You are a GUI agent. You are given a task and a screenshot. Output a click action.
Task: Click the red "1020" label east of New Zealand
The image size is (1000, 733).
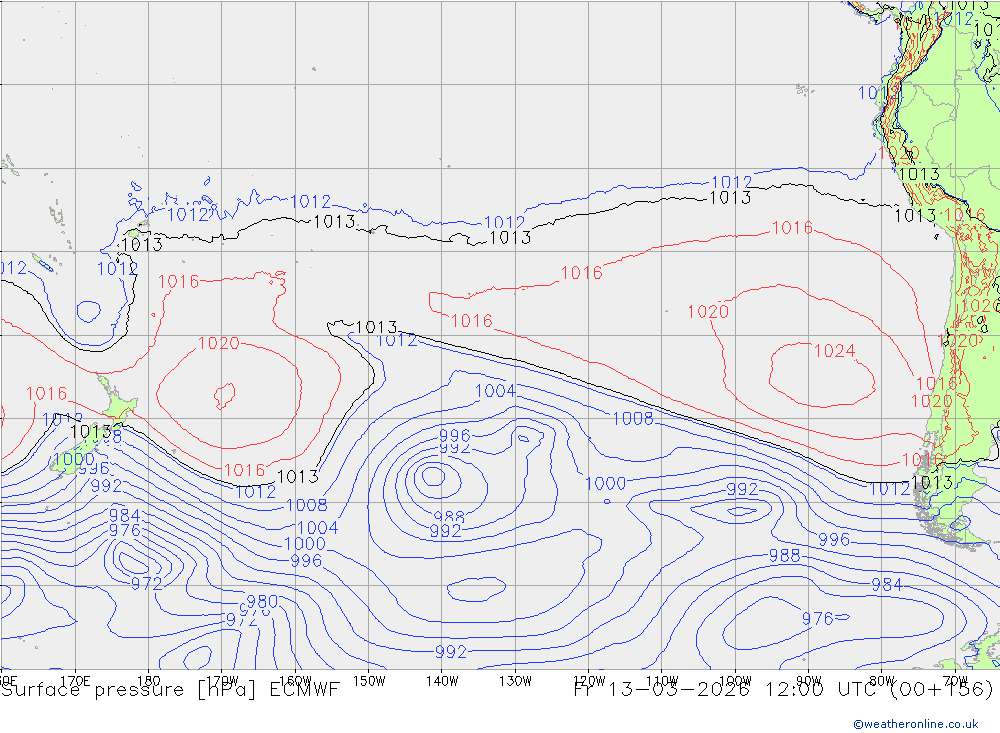coord(219,343)
